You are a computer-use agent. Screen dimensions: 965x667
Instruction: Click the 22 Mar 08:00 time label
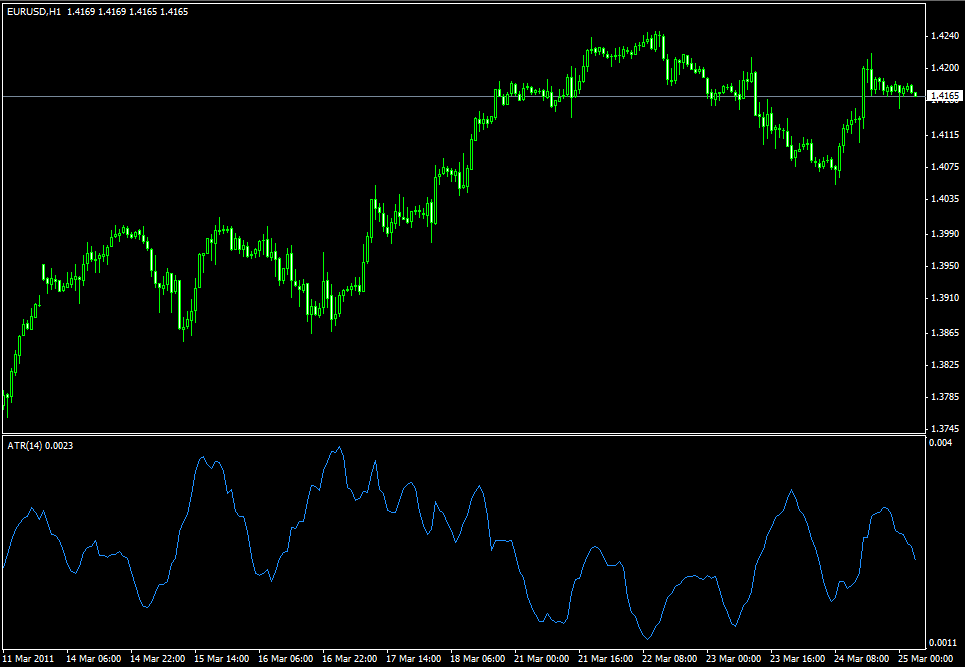pos(670,658)
